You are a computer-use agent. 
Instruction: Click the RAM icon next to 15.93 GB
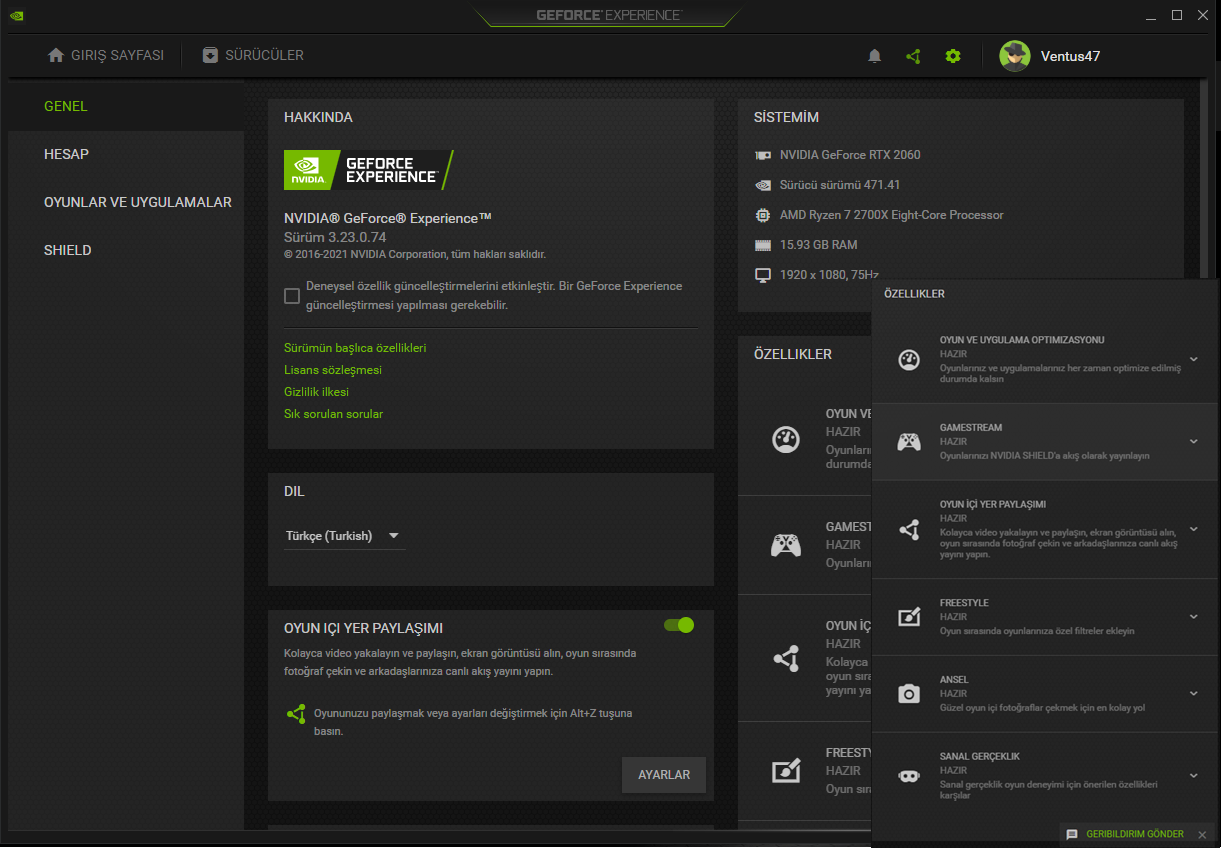[763, 245]
